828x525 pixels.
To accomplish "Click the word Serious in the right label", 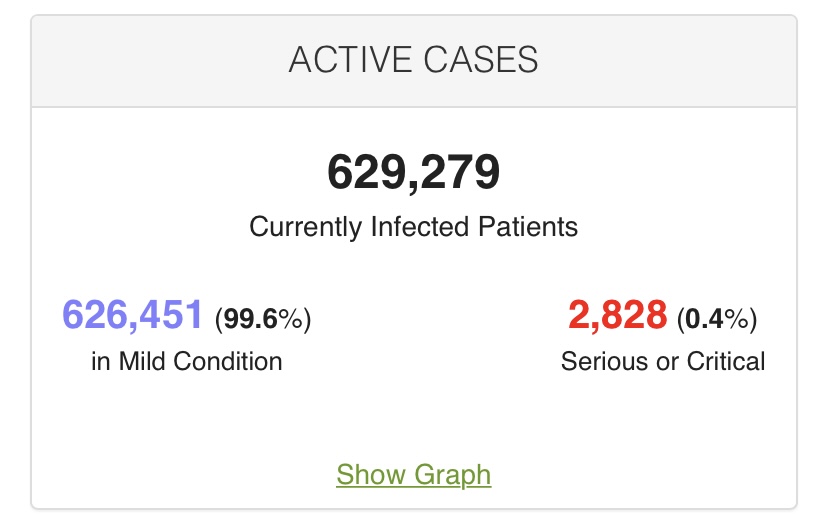I will tap(600, 361).
